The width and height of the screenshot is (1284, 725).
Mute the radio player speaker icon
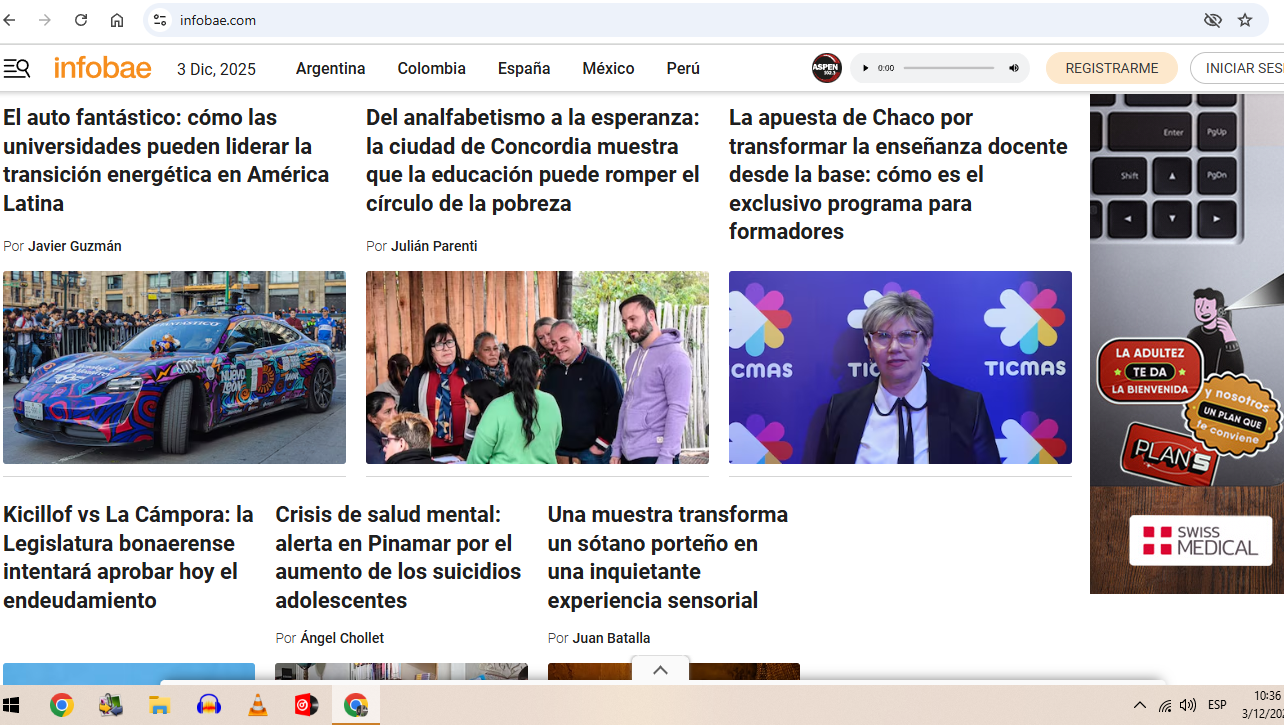point(1013,68)
